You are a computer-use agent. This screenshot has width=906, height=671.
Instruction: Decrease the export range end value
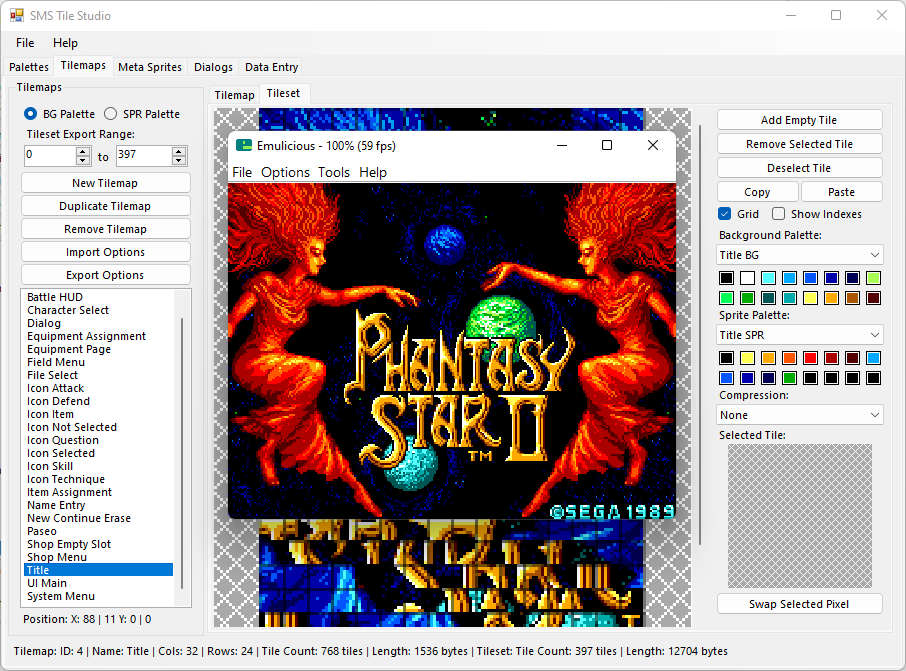[179, 160]
